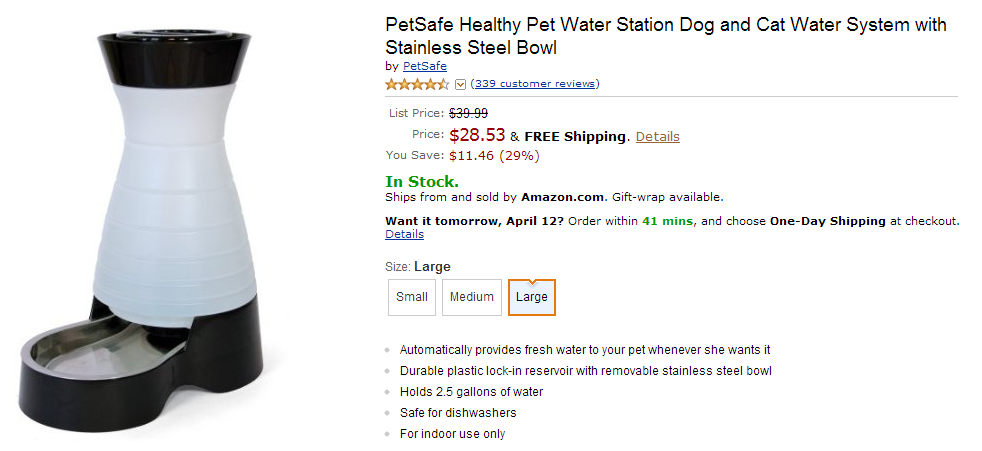
Task: Open Details link next to FREE Shipping
Action: [x=657, y=136]
